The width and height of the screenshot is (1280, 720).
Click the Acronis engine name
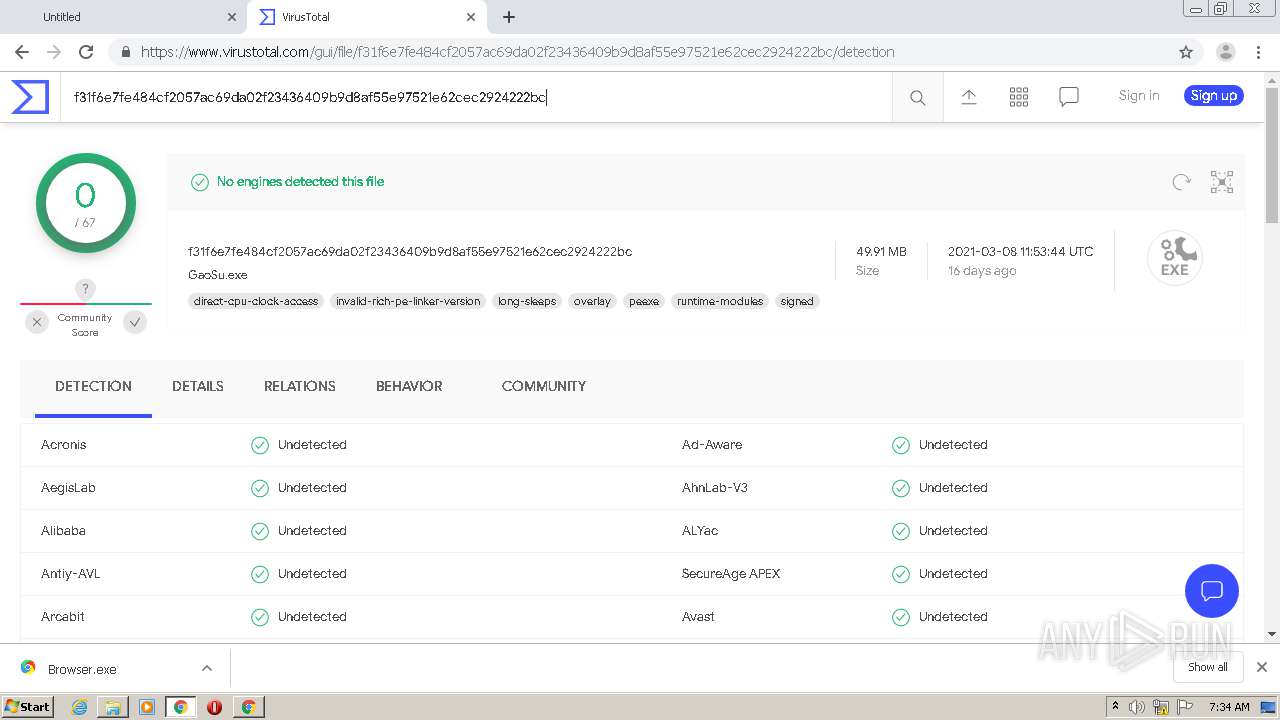64,445
